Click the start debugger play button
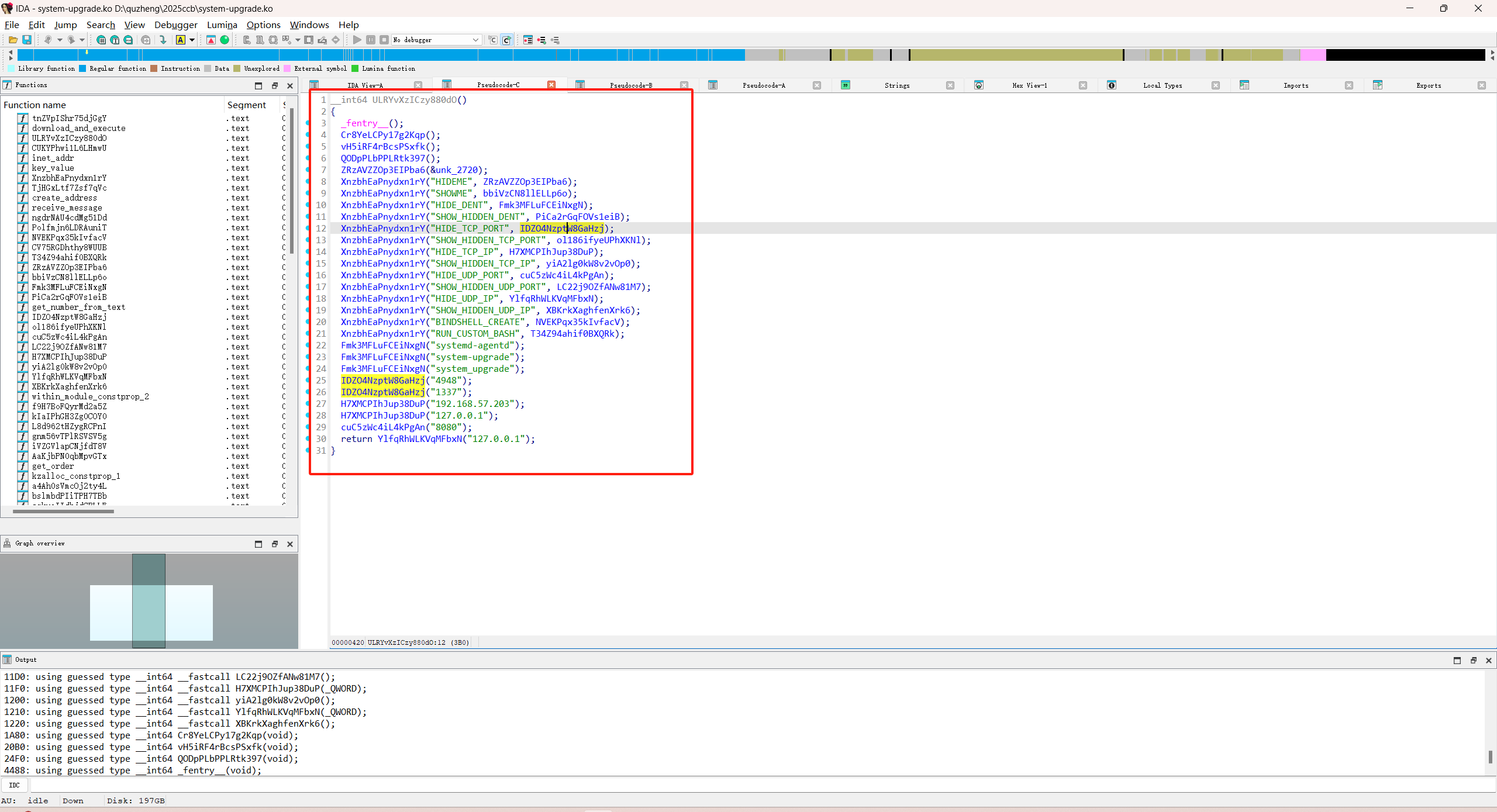Image resolution: width=1497 pixels, height=812 pixels. (x=357, y=40)
